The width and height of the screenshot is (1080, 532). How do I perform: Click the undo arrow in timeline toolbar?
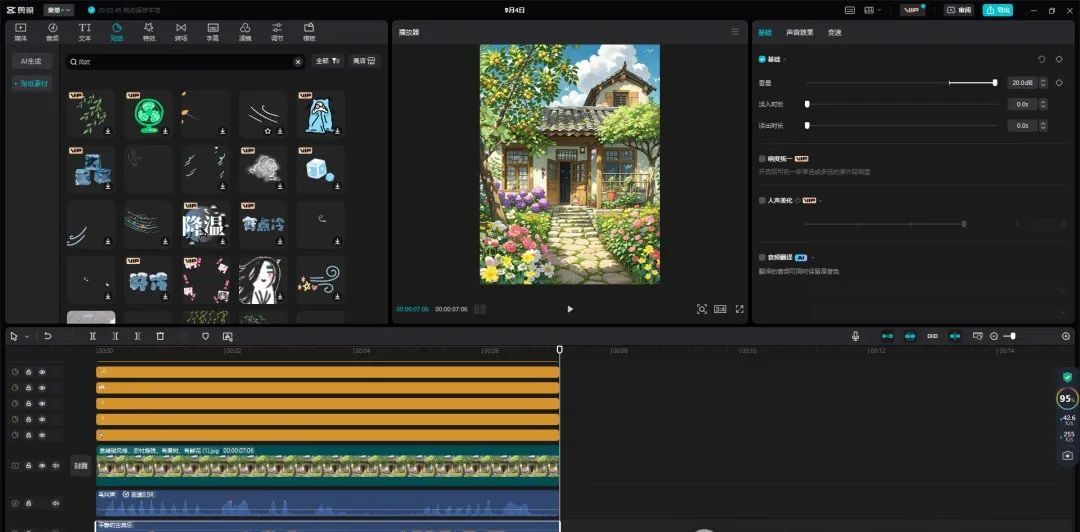pos(47,336)
